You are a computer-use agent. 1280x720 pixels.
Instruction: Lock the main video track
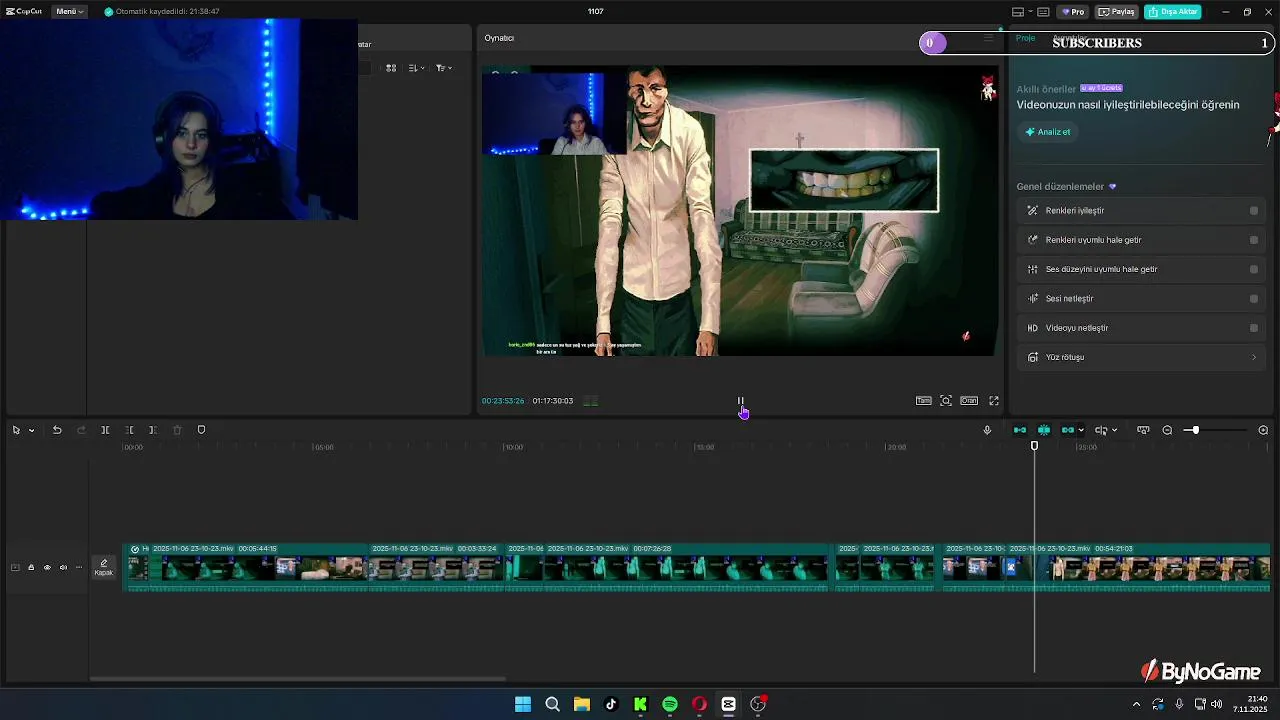pyautogui.click(x=31, y=568)
